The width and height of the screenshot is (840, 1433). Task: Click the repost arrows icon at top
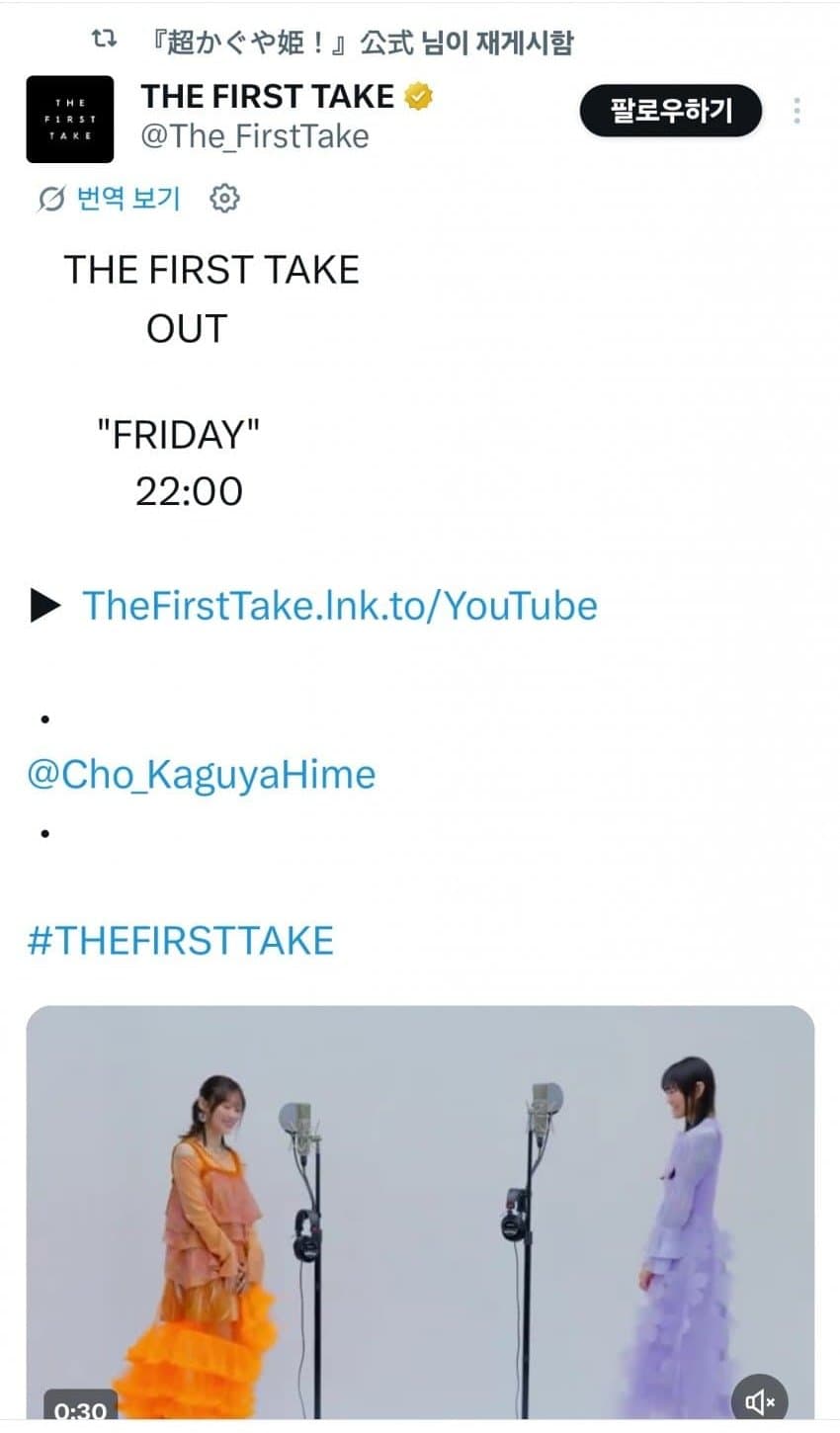(x=104, y=41)
